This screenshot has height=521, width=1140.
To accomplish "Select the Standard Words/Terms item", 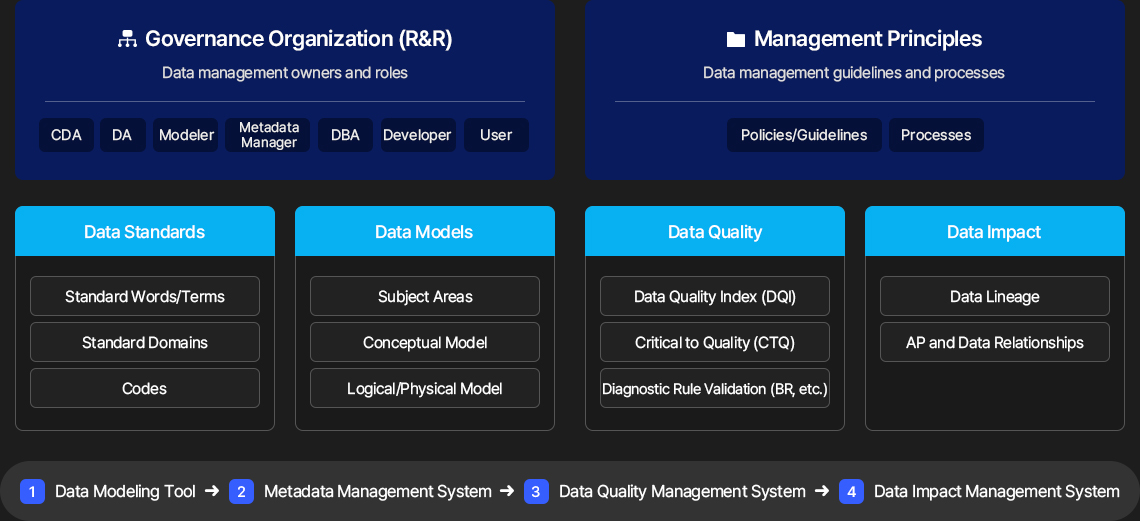I will coord(145,296).
